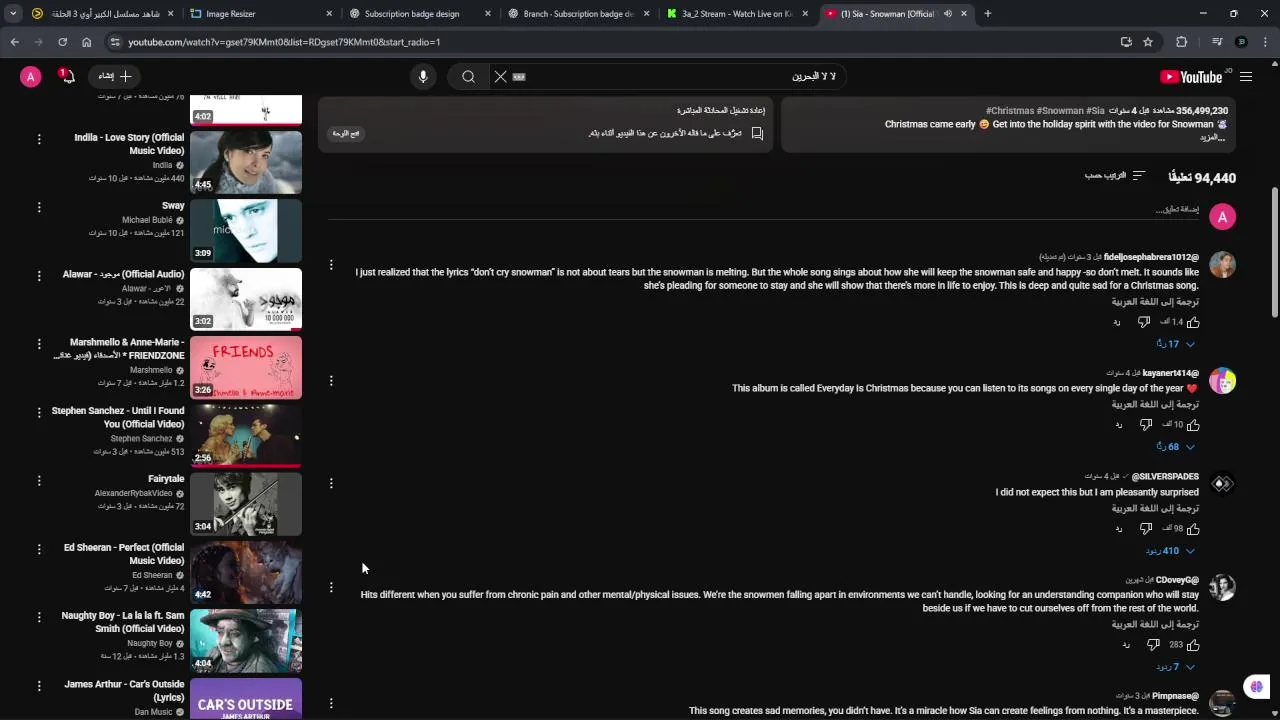The height and width of the screenshot is (720, 1280).
Task: Open more options for Sway video
Action: 39,207
